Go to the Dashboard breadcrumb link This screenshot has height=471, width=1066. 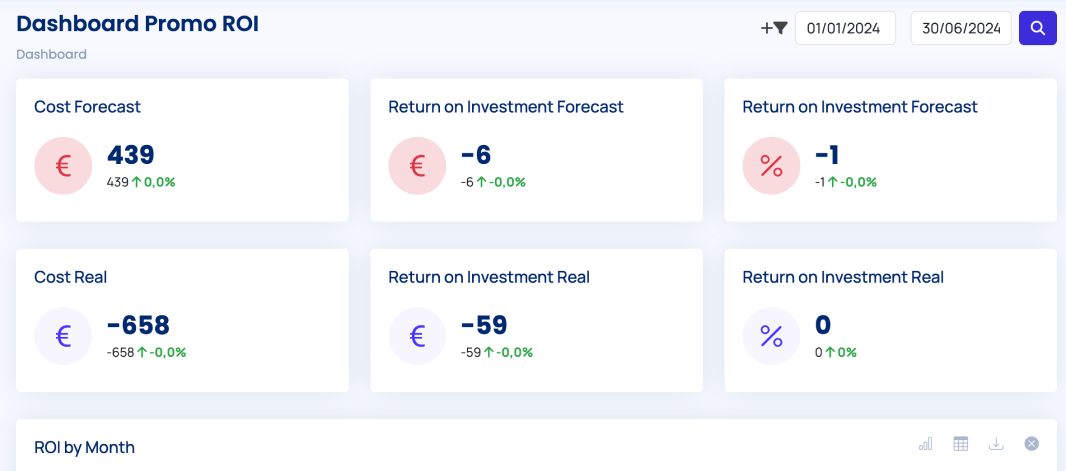(51, 54)
